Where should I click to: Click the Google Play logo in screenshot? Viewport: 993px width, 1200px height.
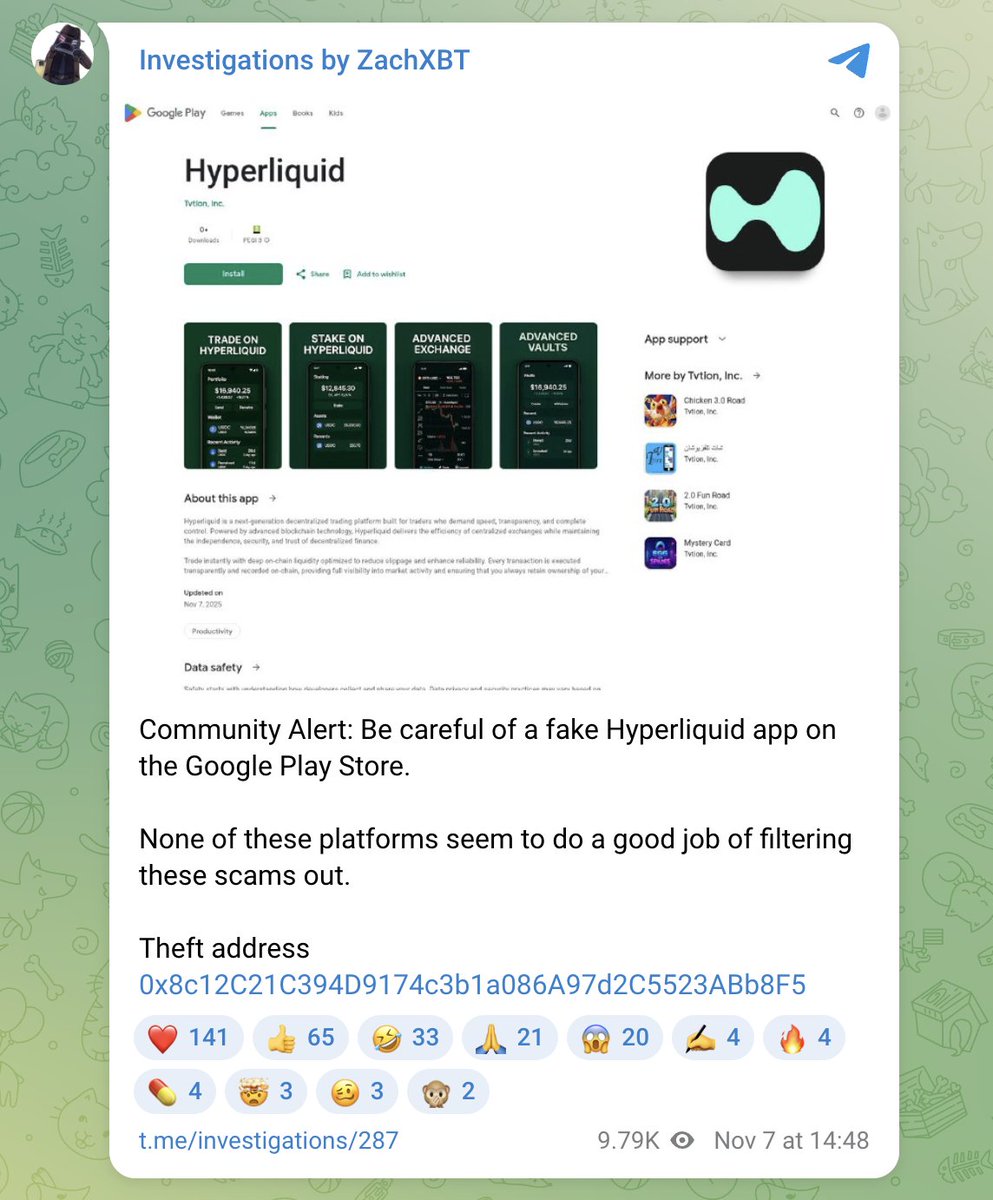[165, 113]
